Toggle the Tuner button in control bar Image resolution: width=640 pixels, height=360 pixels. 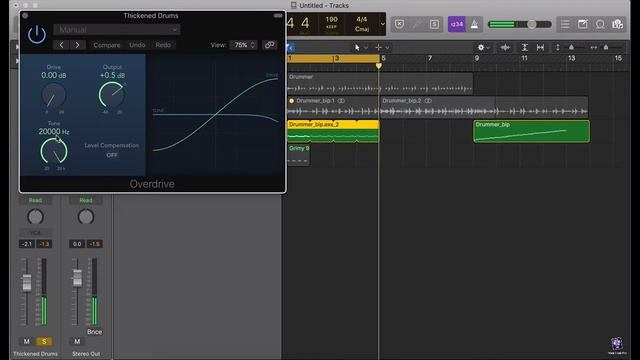[x=417, y=24]
